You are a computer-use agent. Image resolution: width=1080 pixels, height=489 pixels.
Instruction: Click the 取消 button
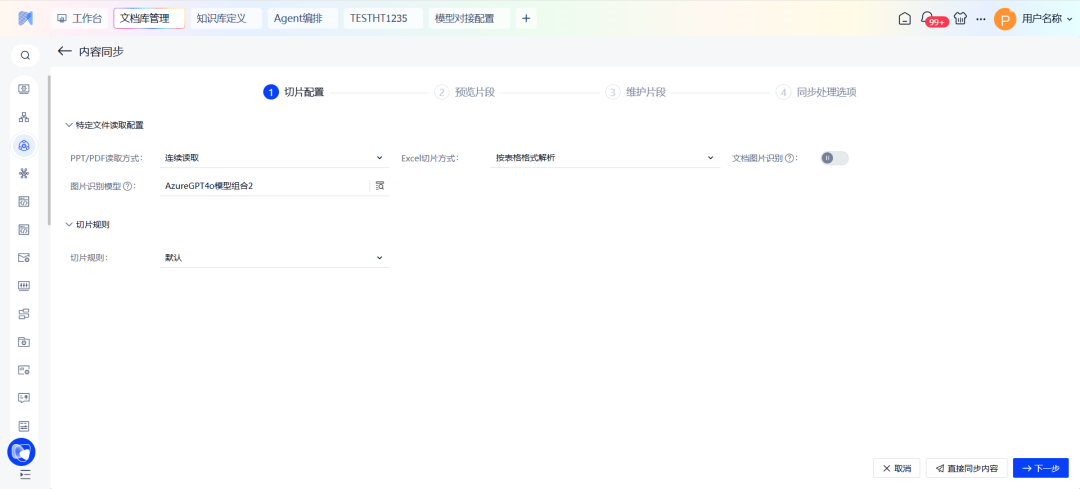click(896, 468)
